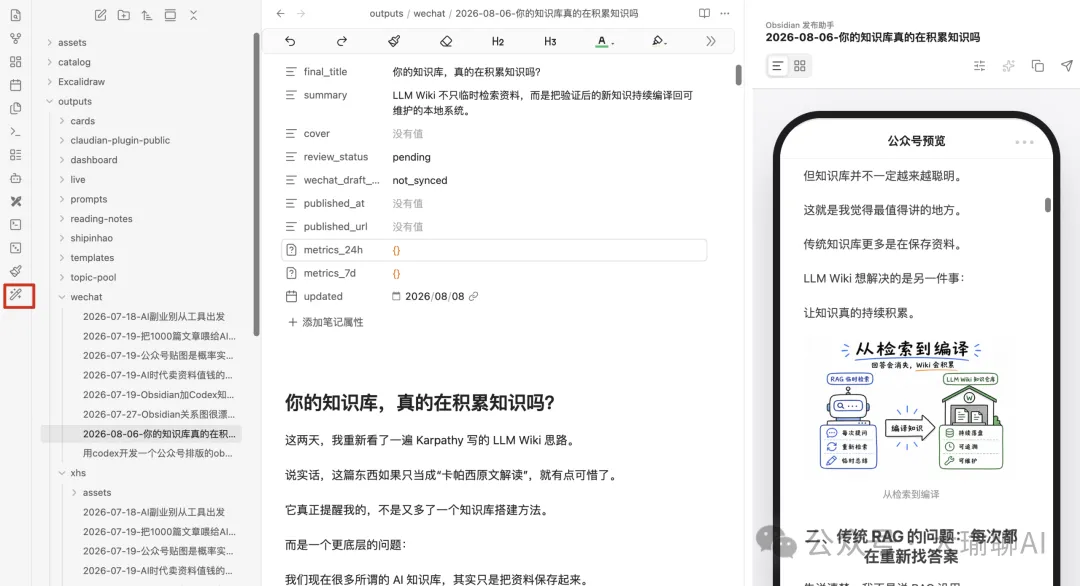Expand more toolbar tools double chevron
This screenshot has width=1080, height=586.
click(710, 41)
